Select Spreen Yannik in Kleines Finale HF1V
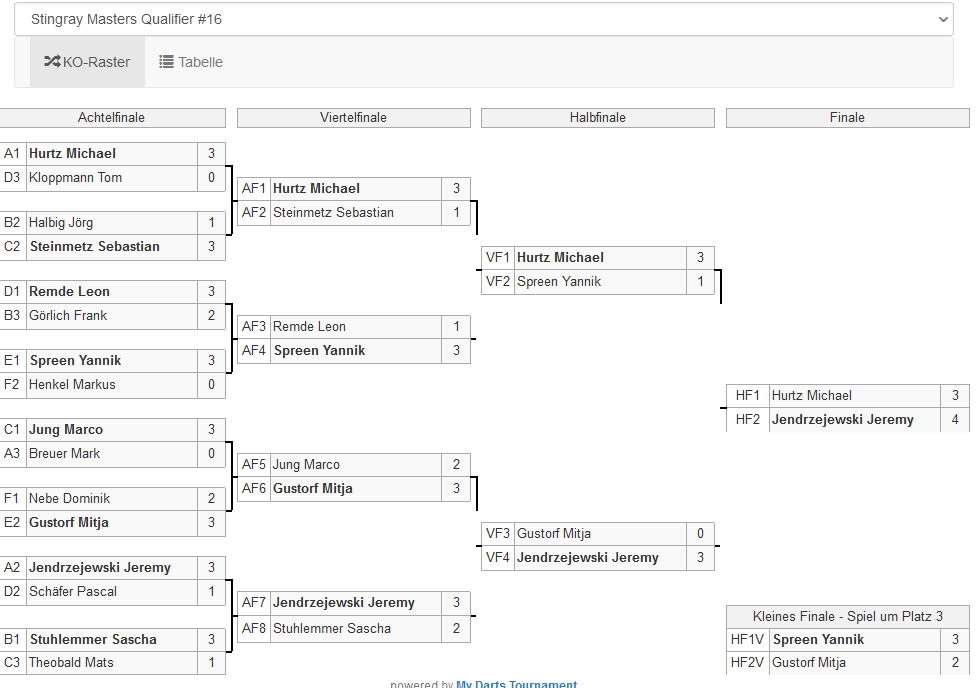This screenshot has height=688, width=978. 818,640
